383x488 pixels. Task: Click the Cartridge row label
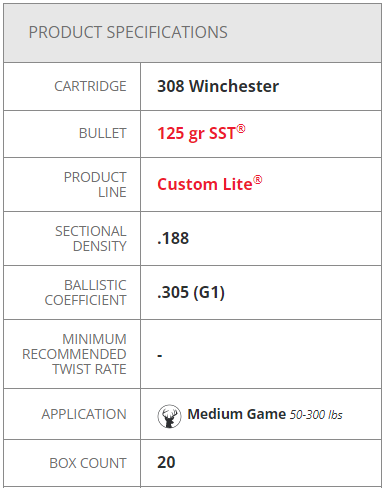pos(90,86)
